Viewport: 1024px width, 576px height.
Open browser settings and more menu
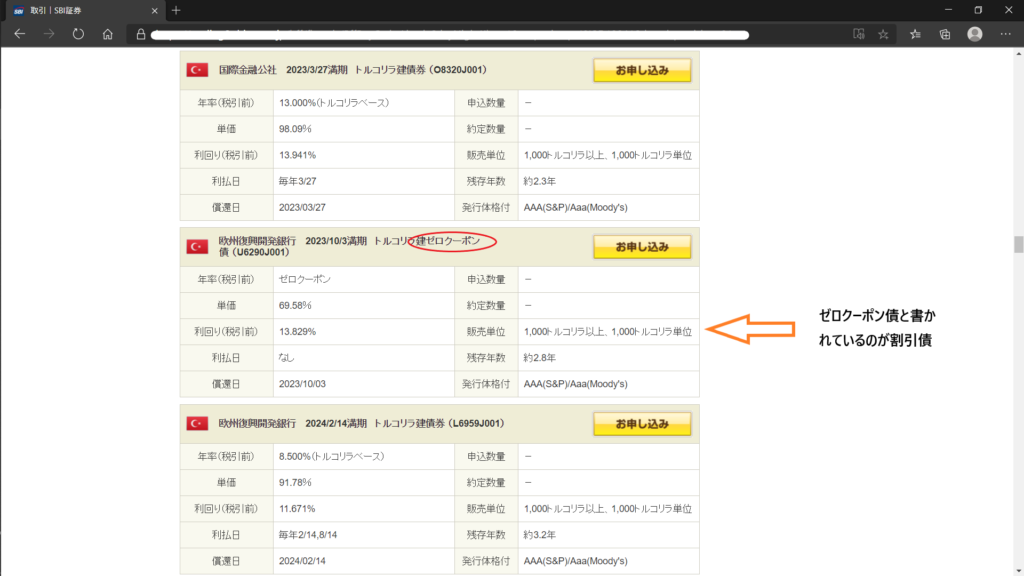1004,33
